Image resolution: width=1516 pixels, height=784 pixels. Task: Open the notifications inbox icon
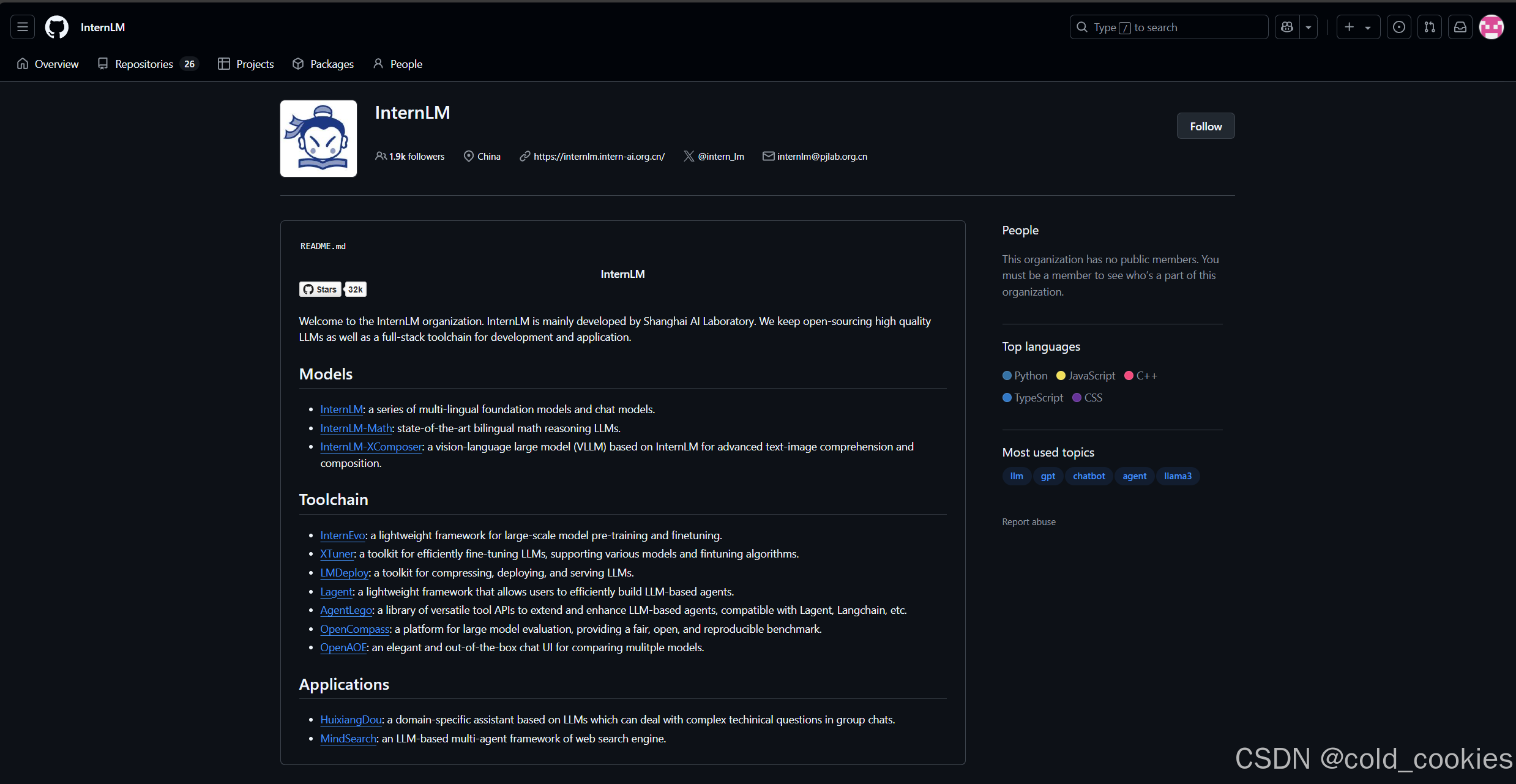[x=1460, y=27]
